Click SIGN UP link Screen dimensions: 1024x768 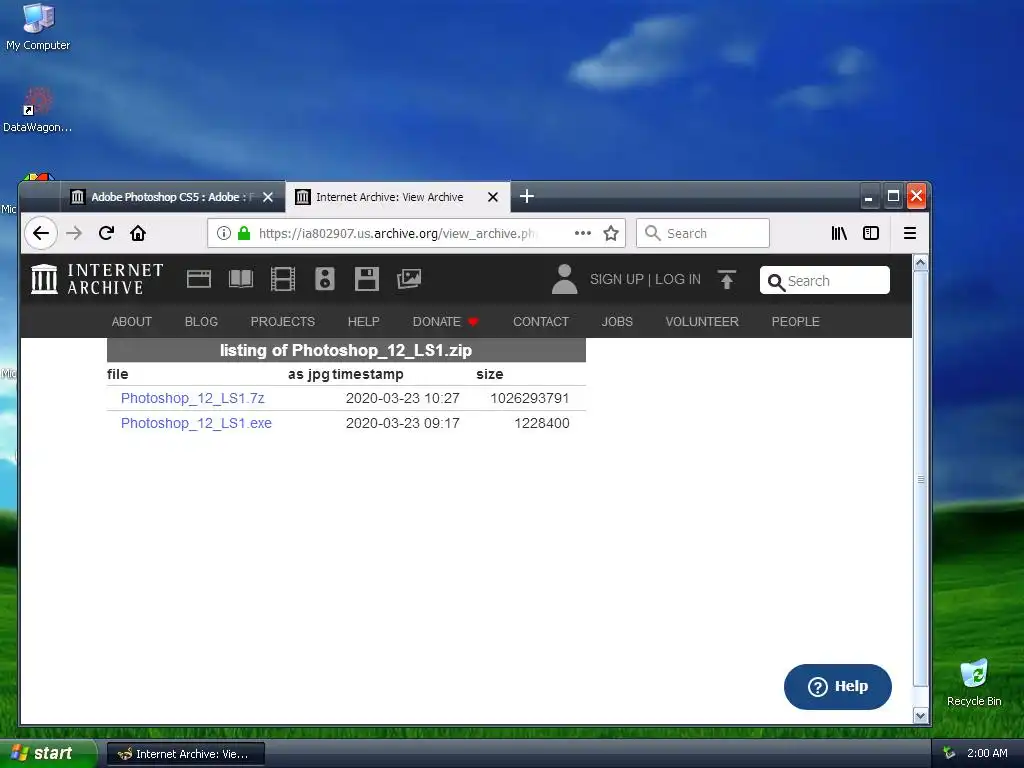pyautogui.click(x=616, y=279)
